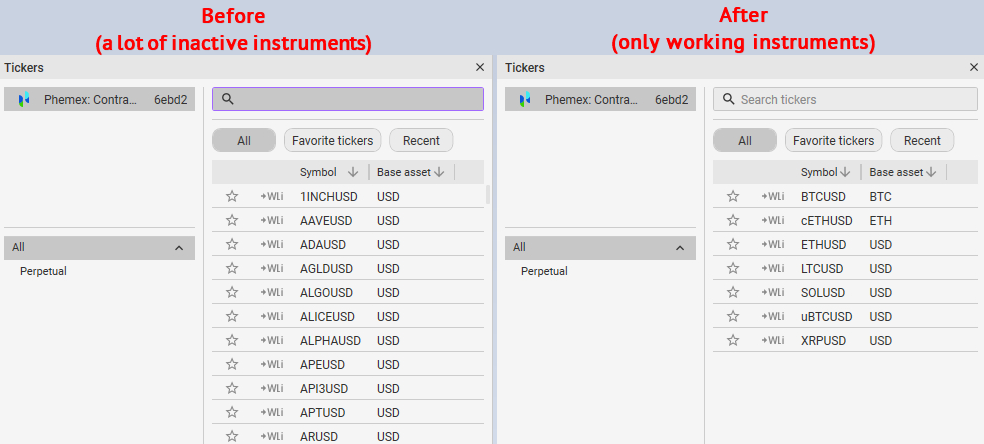Viewport: 984px width, 444px height.
Task: Collapse the All section in Before panel
Action: pos(179,247)
